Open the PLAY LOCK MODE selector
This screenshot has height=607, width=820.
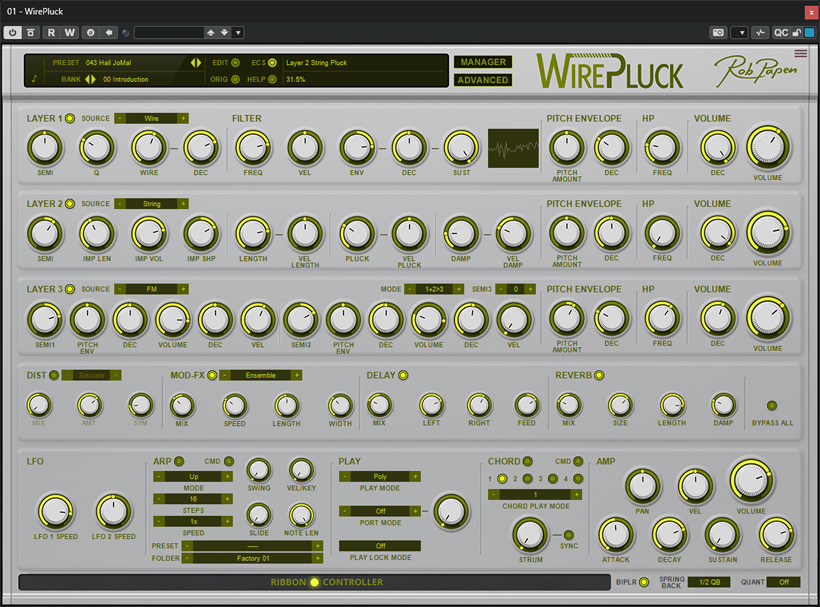pos(380,546)
